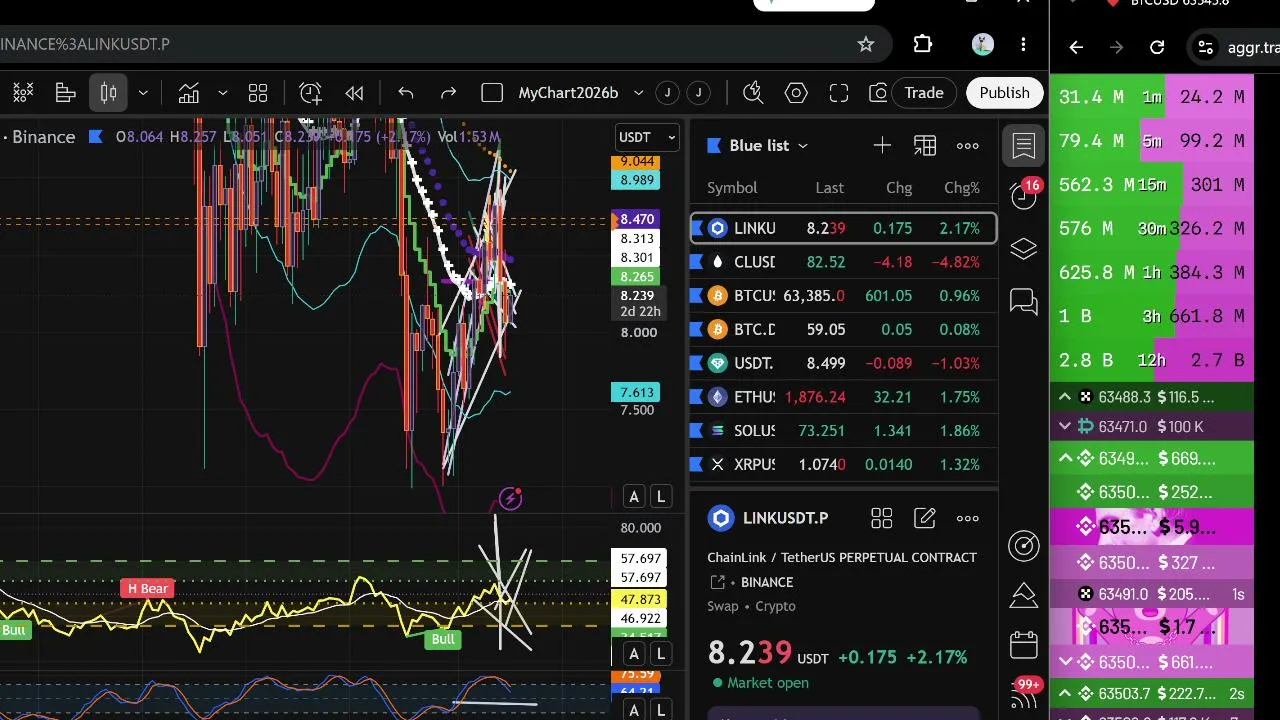Select the ETHUS watchlist row
Image resolution: width=1280 pixels, height=720 pixels.
pyautogui.click(x=843, y=397)
